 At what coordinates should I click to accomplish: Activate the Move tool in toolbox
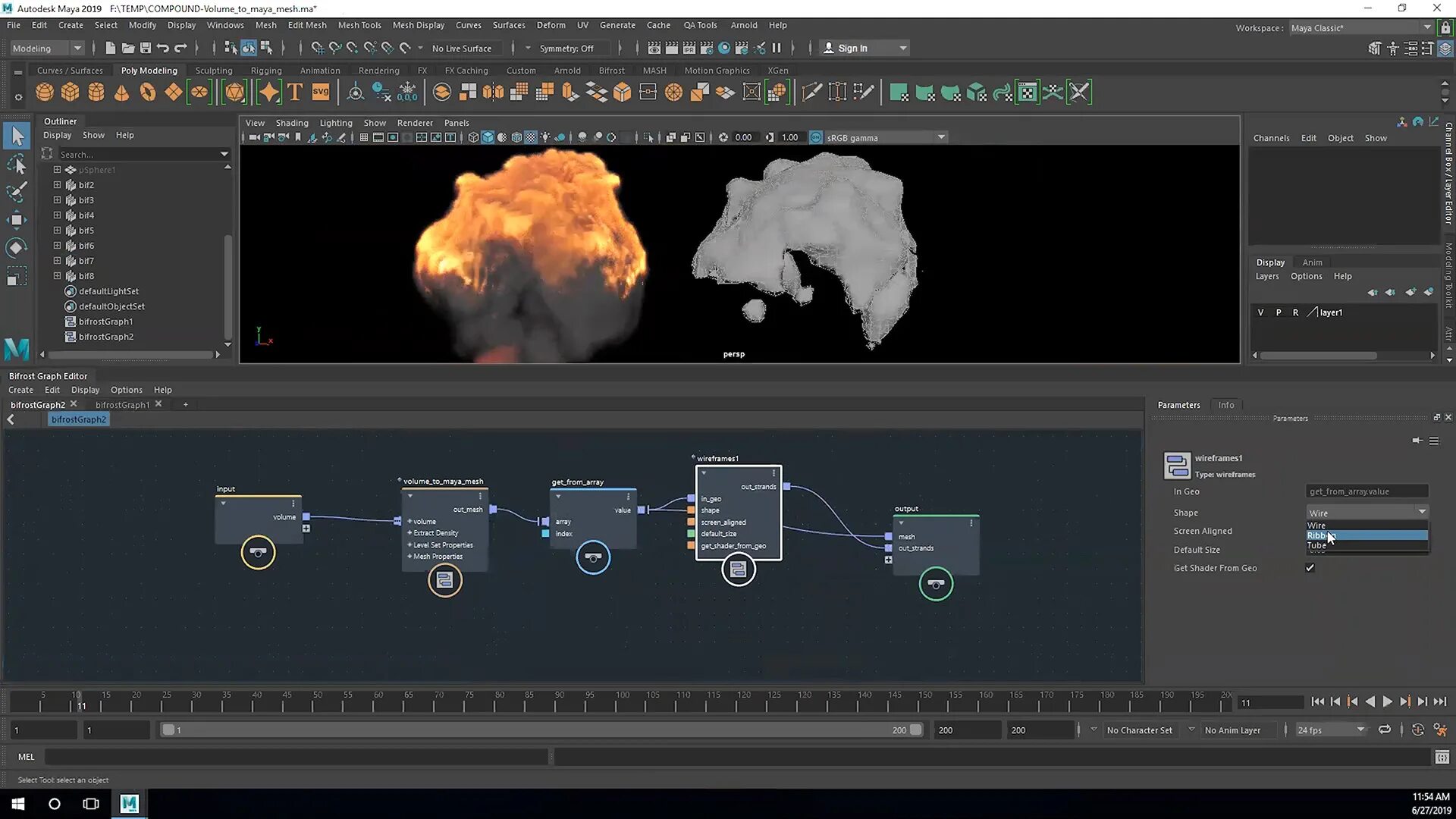coord(16,220)
